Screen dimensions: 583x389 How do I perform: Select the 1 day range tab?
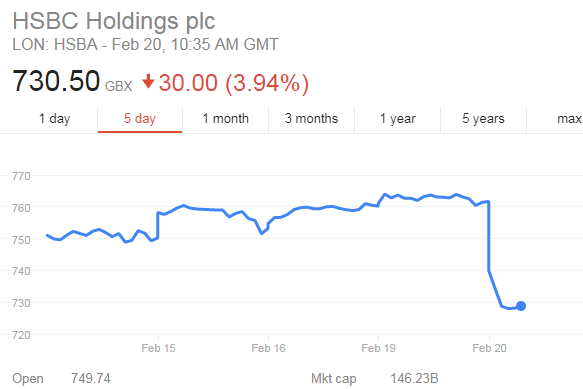click(55, 119)
